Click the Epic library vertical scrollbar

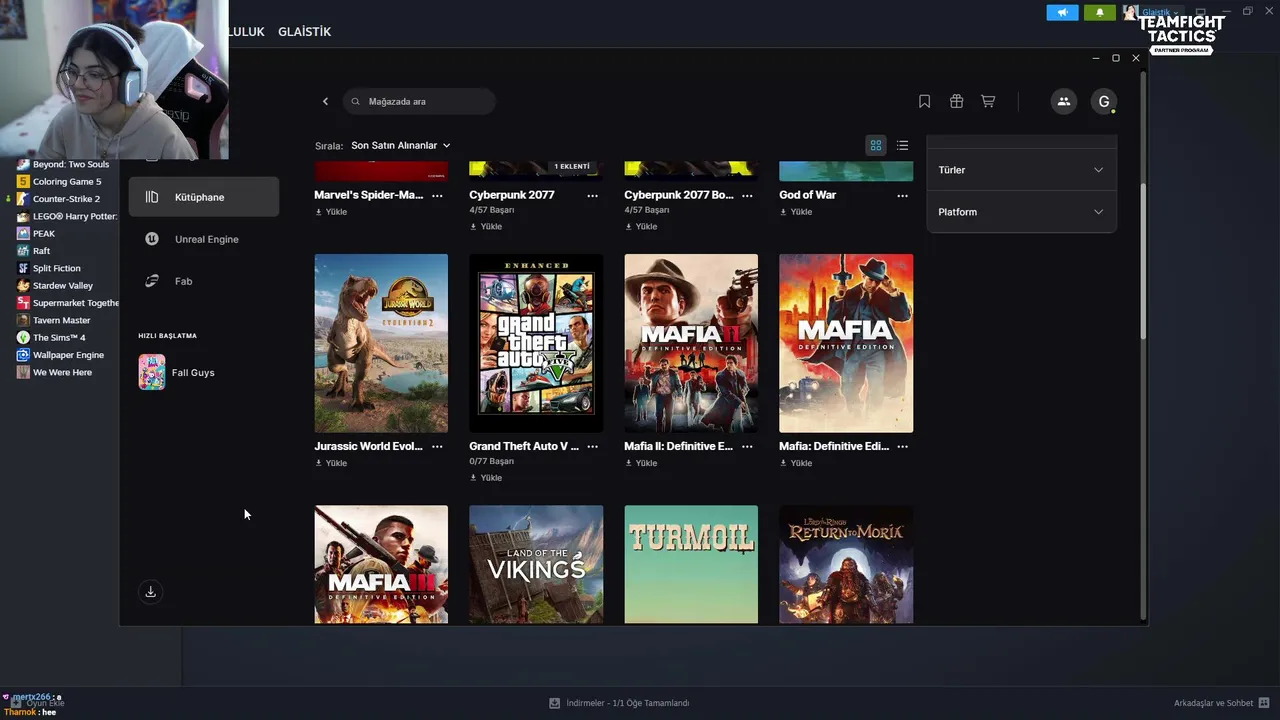coord(1144,260)
